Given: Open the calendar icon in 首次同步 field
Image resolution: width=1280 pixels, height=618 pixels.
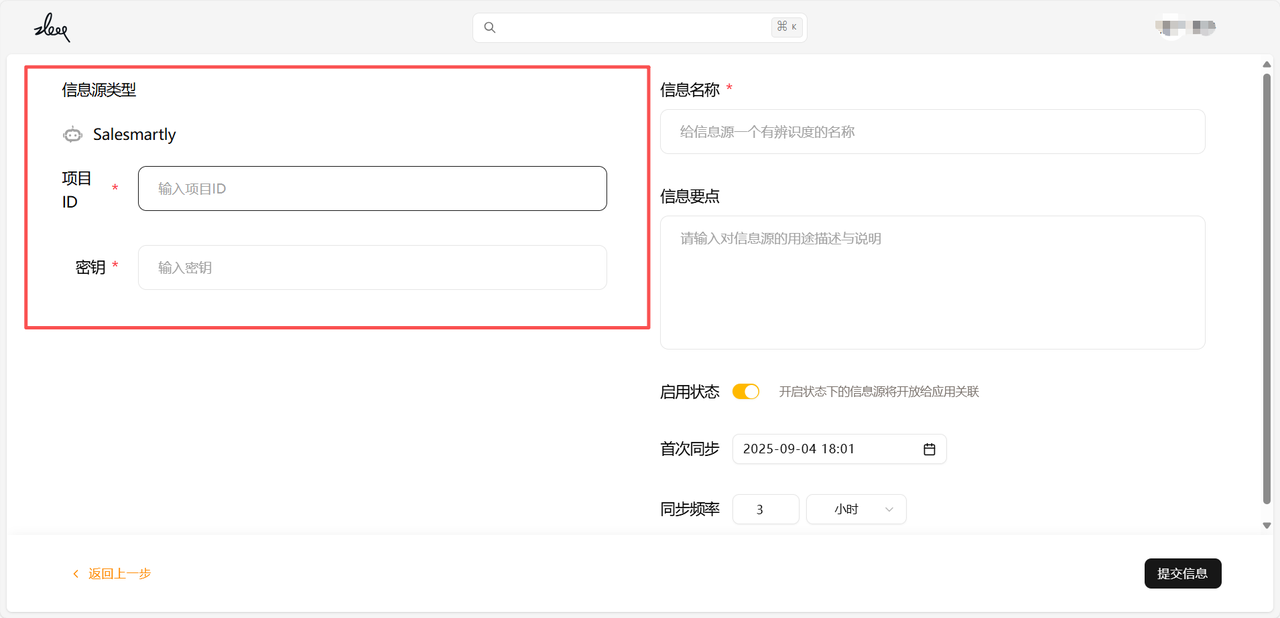Looking at the screenshot, I should (x=929, y=450).
